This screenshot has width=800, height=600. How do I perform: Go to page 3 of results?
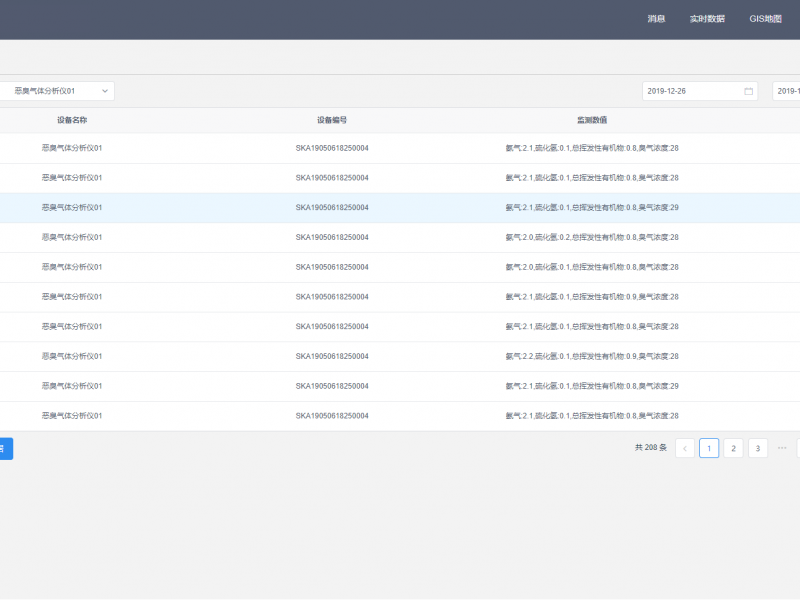758,448
